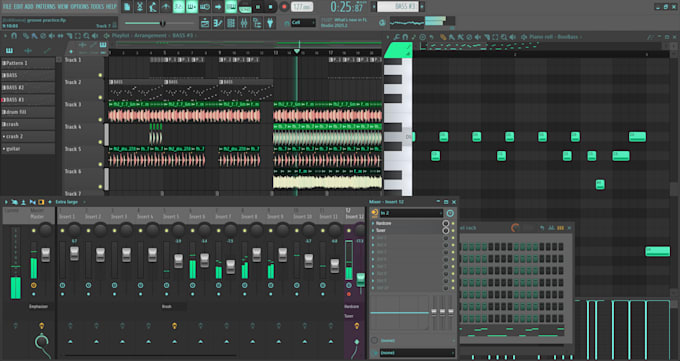Open the ADD menu
Image resolution: width=680 pixels, height=361 pixels.
[x=29, y=7]
